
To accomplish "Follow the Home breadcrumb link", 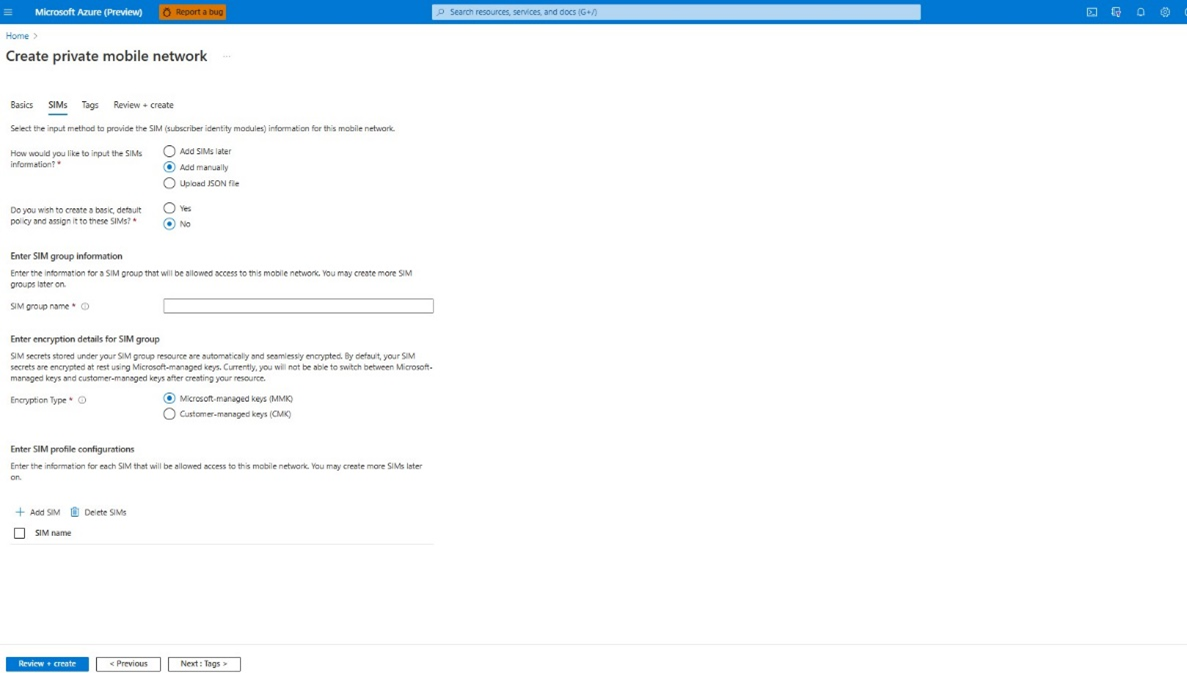I will point(17,36).
